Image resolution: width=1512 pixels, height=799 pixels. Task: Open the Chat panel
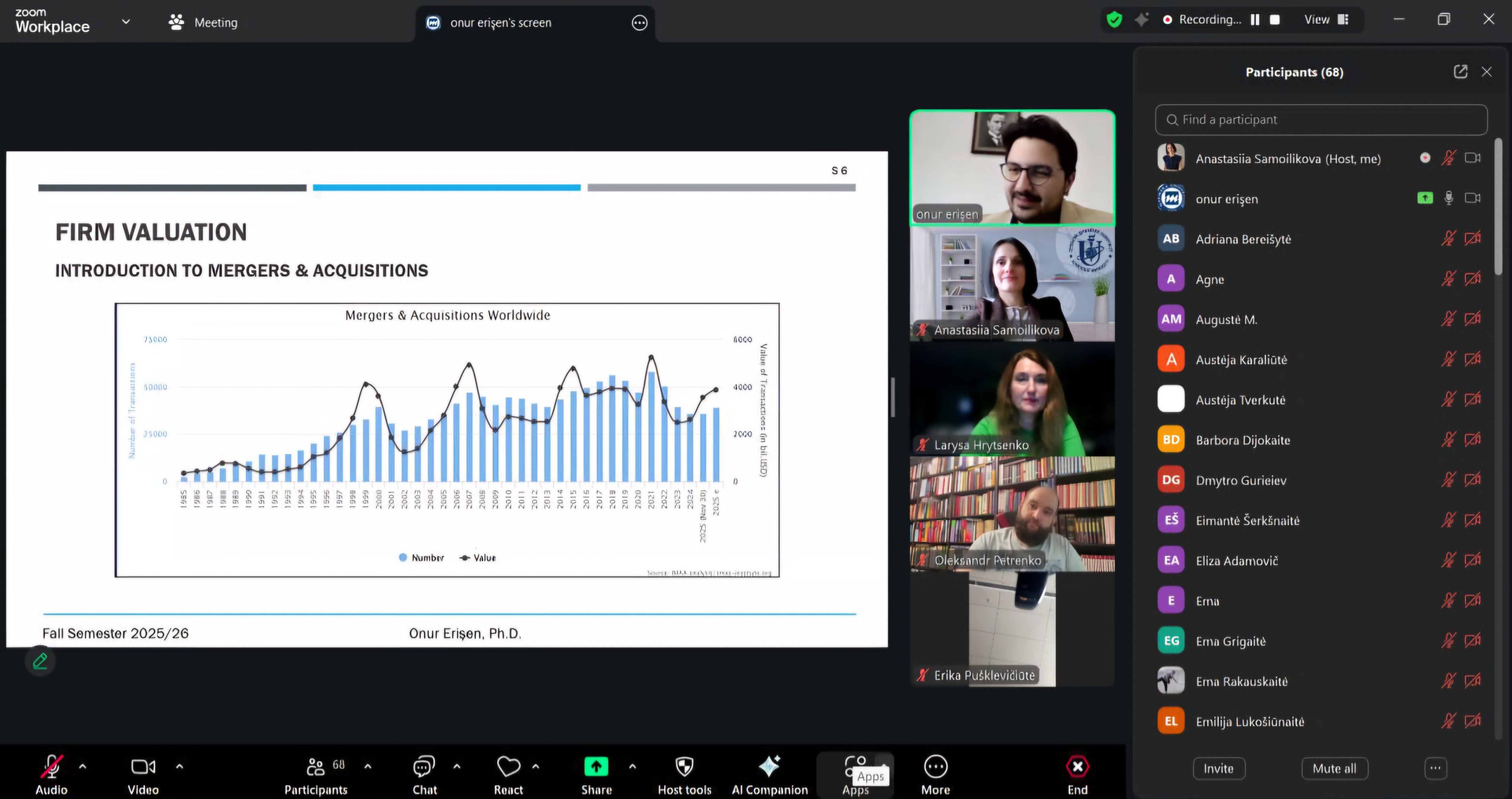pos(424,767)
